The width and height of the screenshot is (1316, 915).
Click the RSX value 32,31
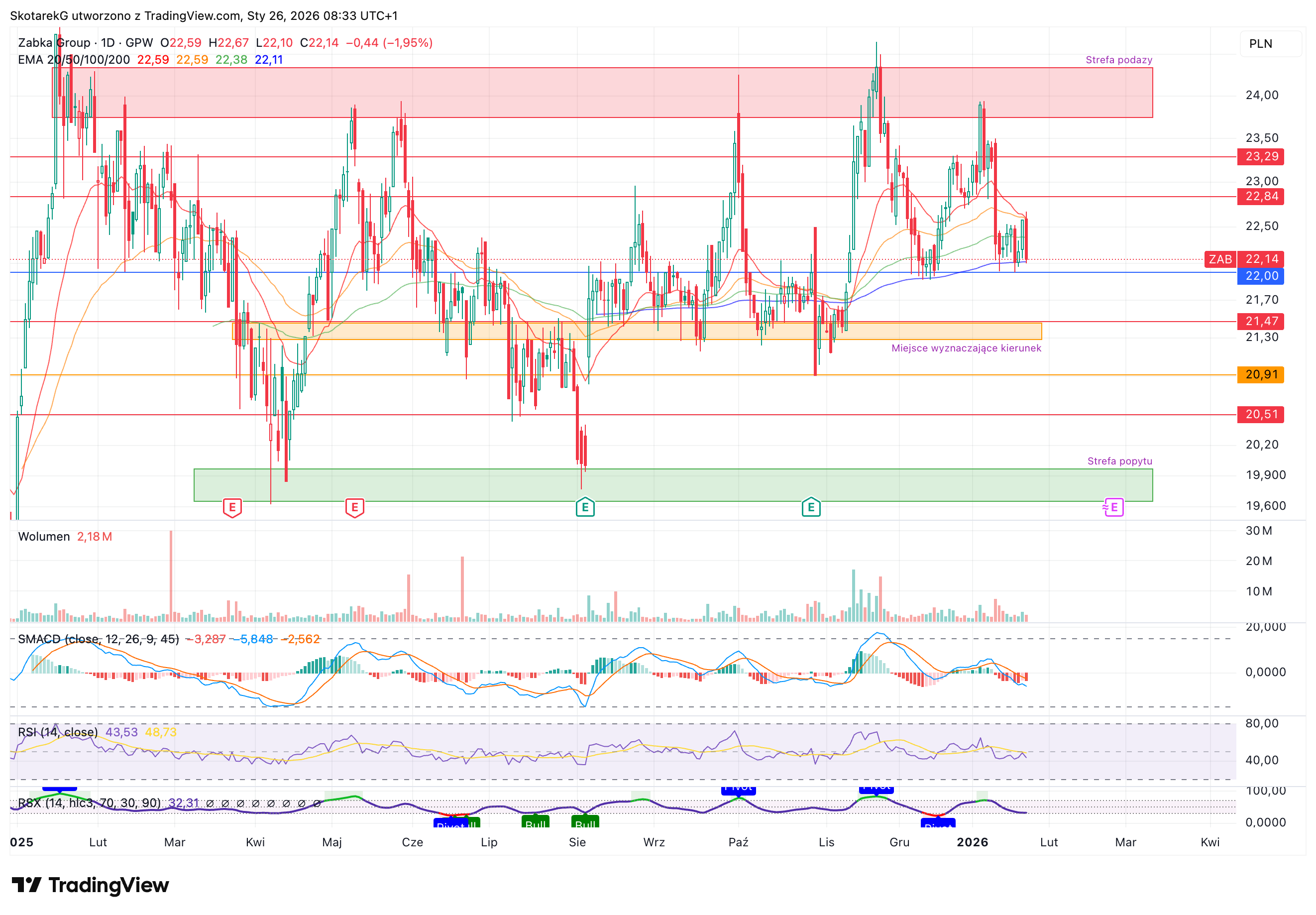point(184,803)
